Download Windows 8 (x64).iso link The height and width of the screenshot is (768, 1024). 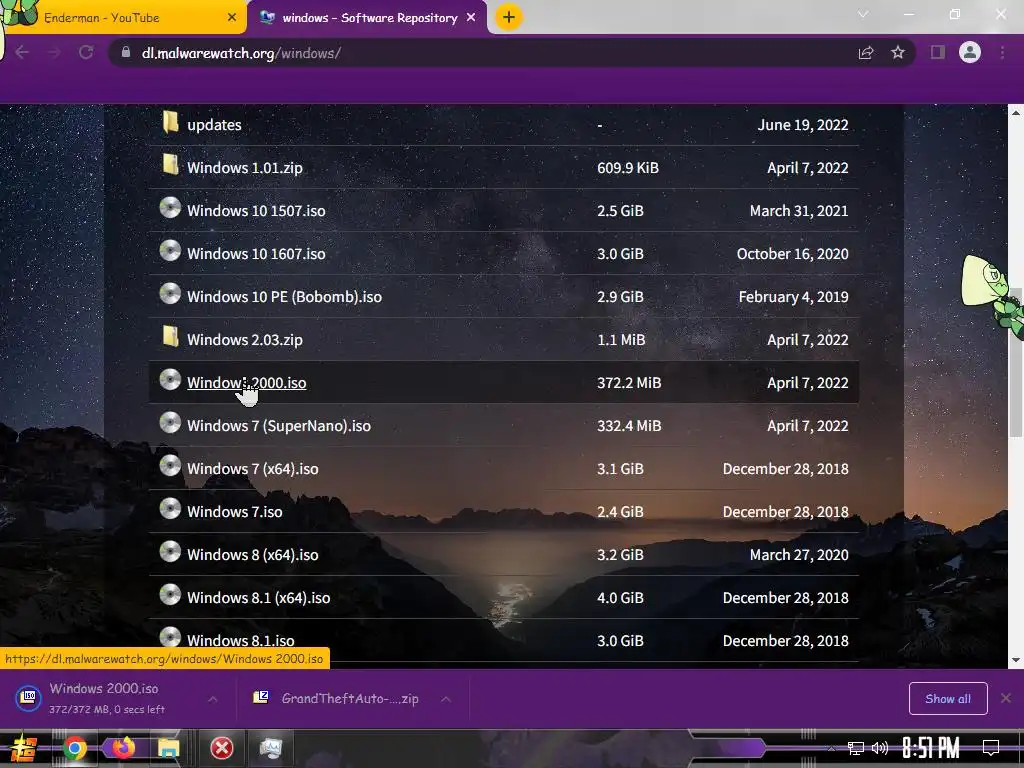click(253, 555)
